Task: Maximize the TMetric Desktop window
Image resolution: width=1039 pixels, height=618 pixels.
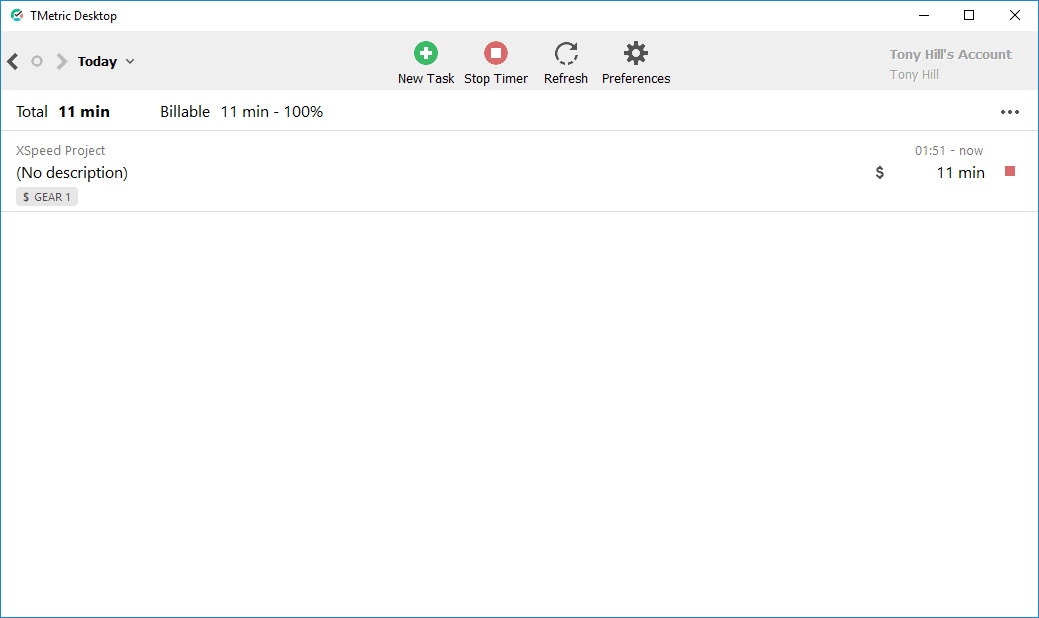Action: click(x=969, y=15)
